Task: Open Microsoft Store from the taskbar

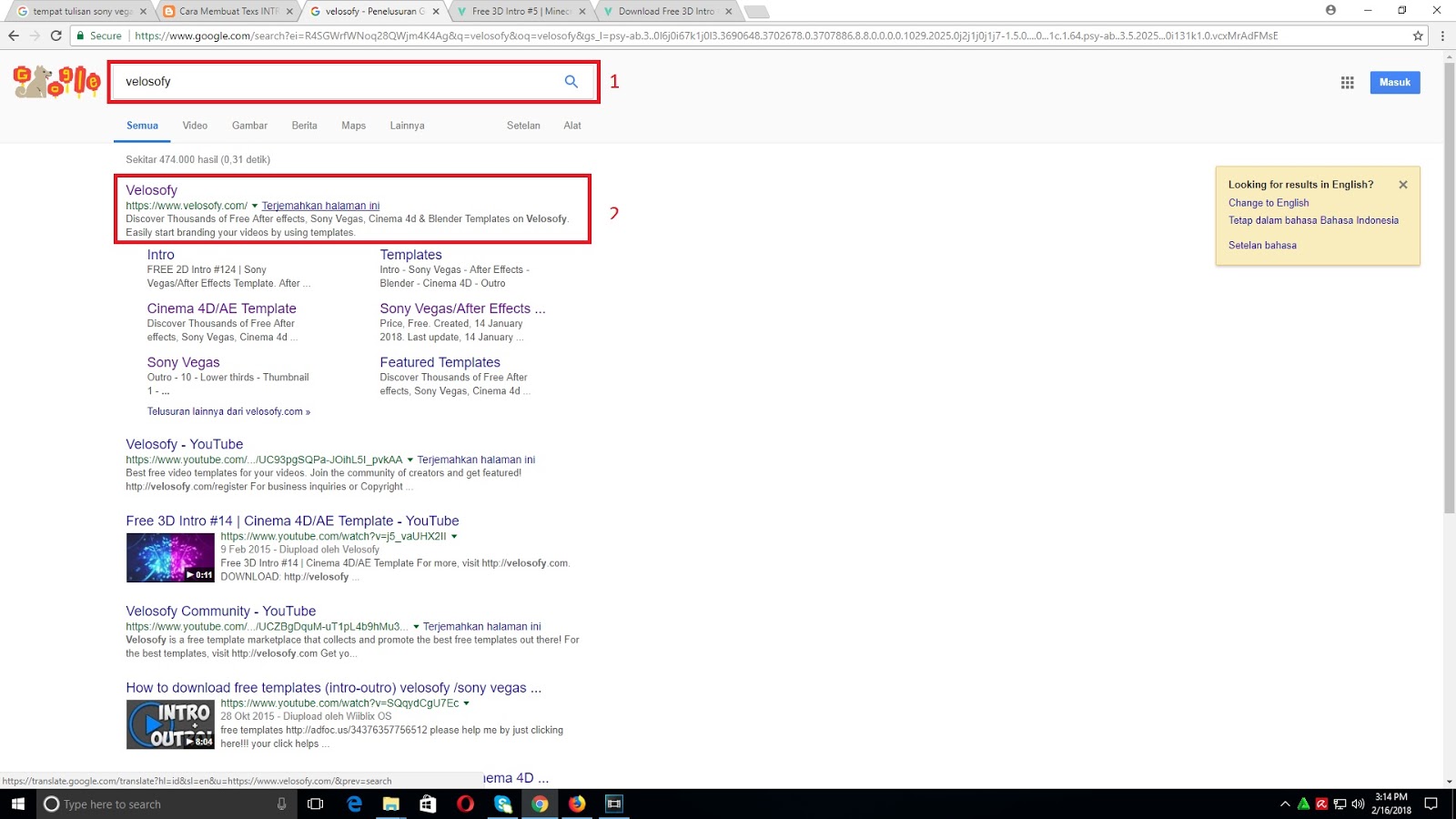Action: 428,804
